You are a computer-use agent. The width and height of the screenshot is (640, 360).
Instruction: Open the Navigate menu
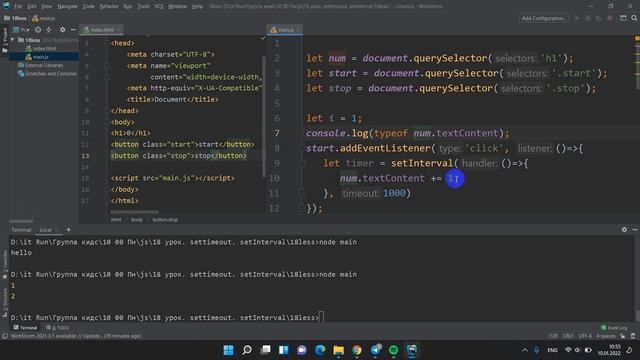pyautogui.click(x=67, y=6)
